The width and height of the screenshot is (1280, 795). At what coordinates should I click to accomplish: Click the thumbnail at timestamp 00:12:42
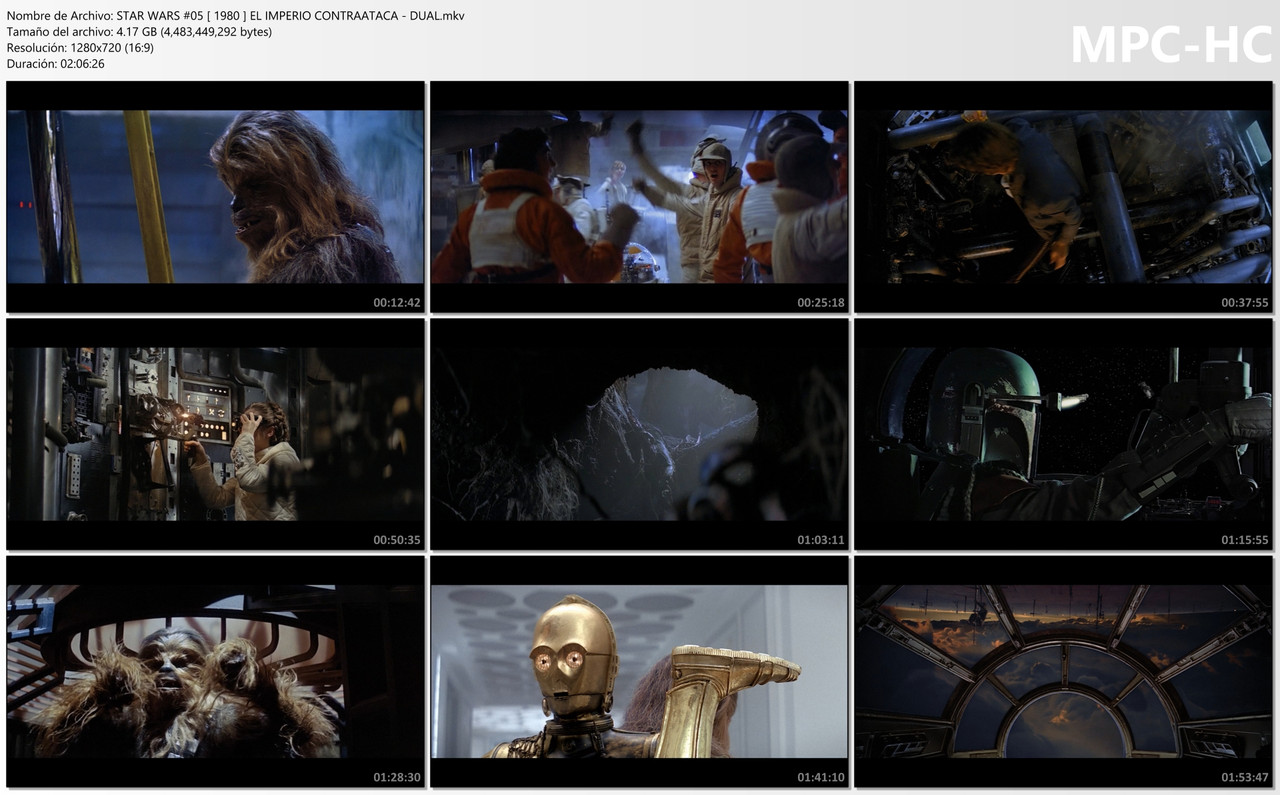coord(215,197)
